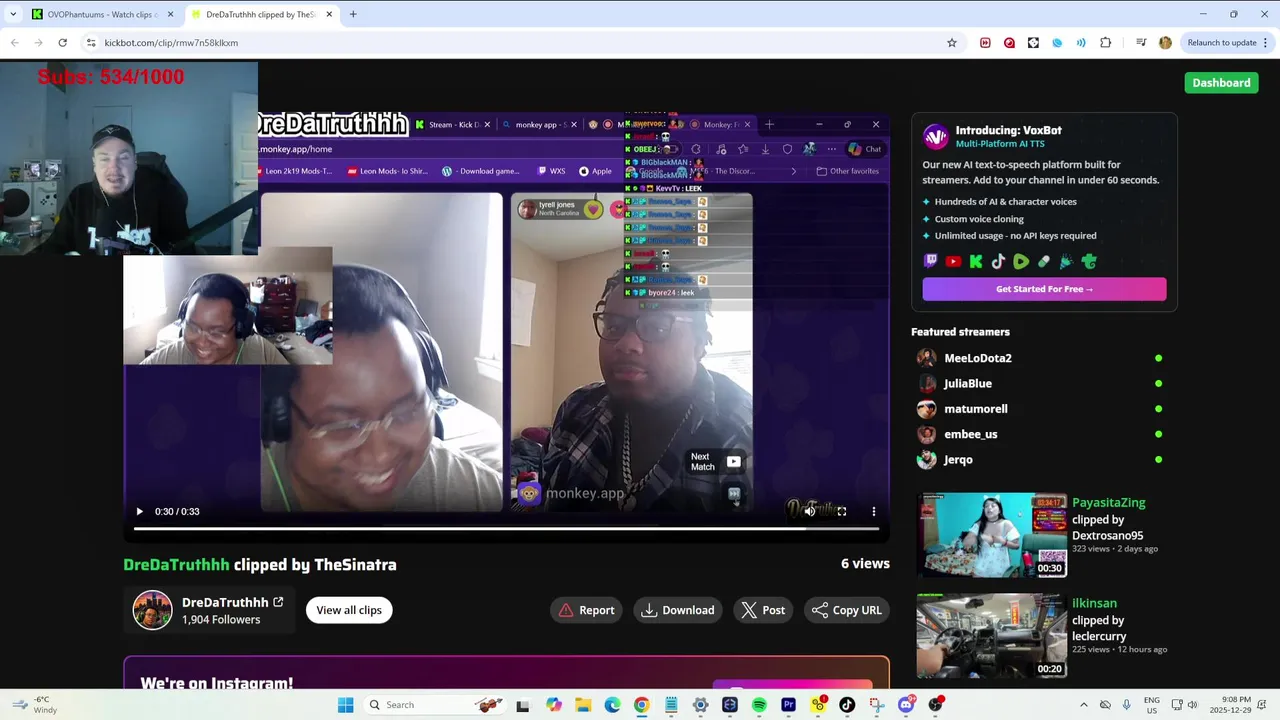Image resolution: width=1280 pixels, height=720 pixels.
Task: Select the DreDaTruthhh clipped browser tab
Action: pyautogui.click(x=260, y=14)
